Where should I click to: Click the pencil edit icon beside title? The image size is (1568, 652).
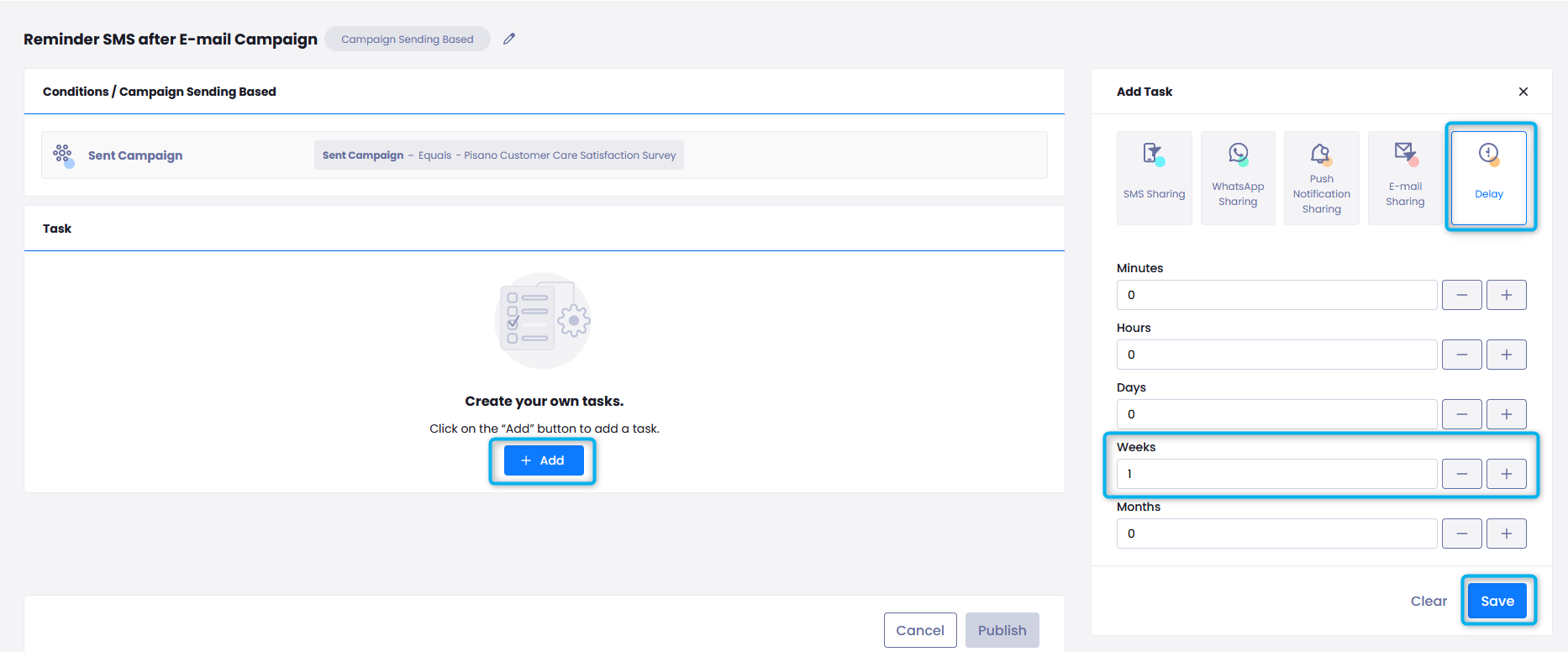(x=509, y=39)
